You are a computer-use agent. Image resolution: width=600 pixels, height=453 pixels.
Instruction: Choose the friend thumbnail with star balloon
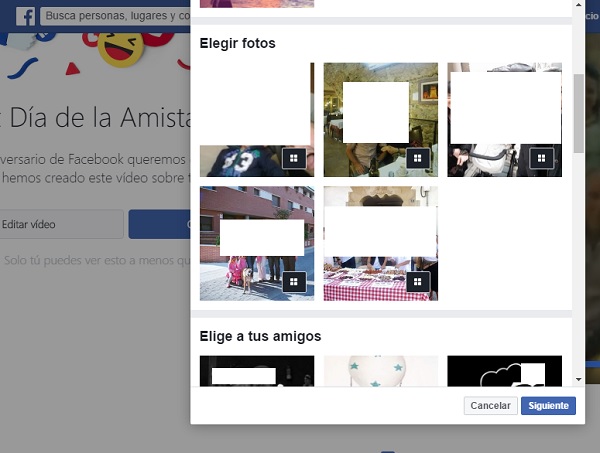(381, 371)
